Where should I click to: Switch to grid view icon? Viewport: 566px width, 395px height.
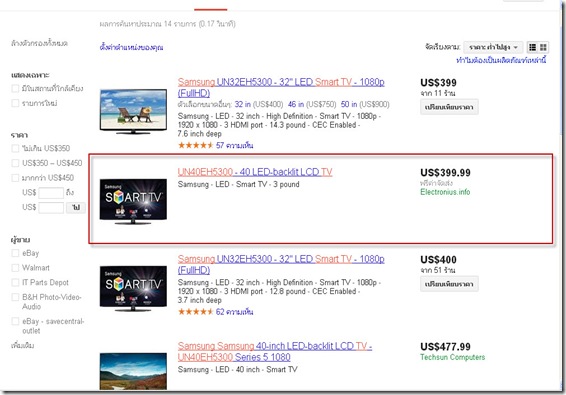(543, 47)
